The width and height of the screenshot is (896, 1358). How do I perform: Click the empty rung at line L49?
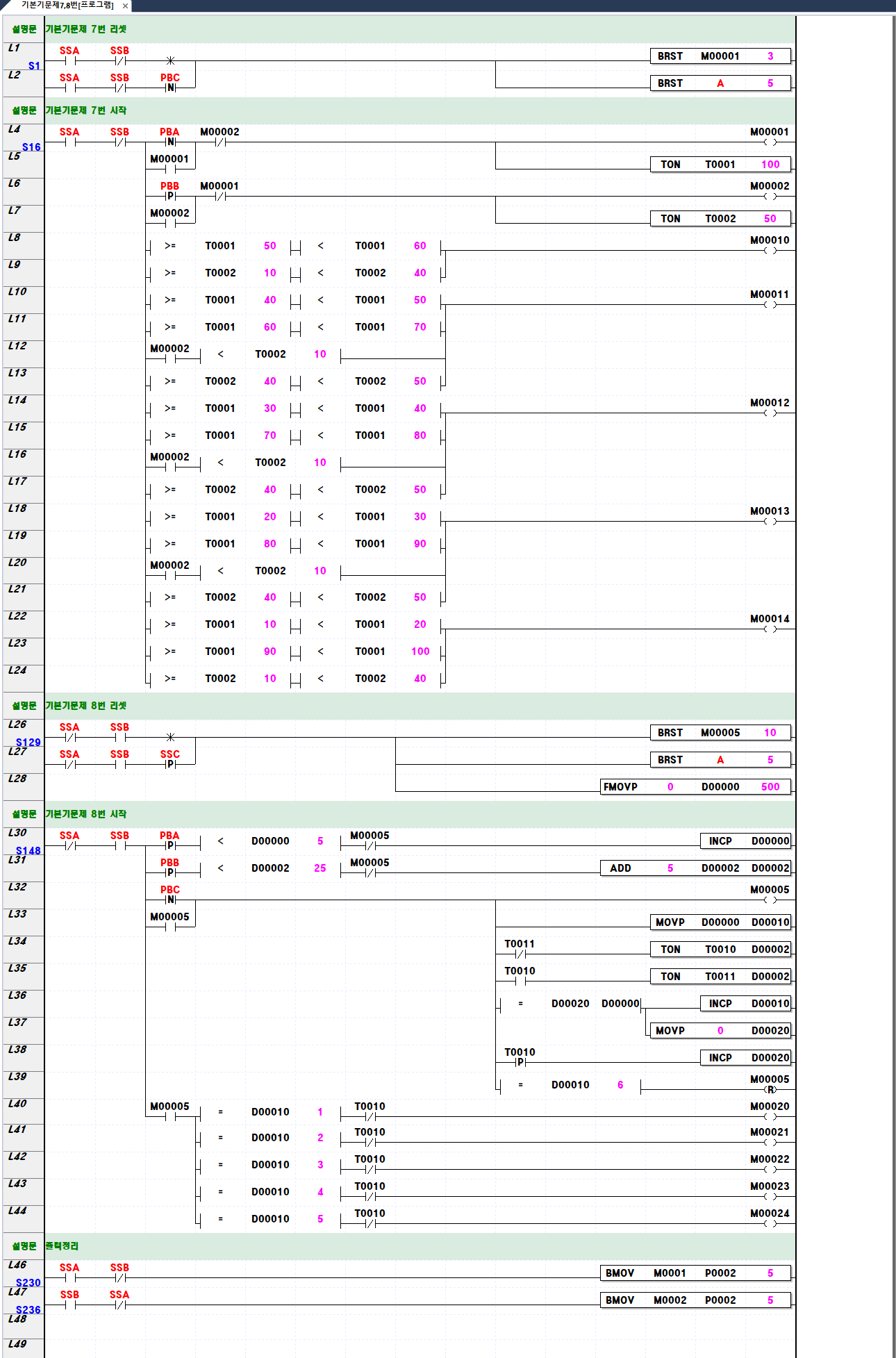click(x=417, y=1345)
